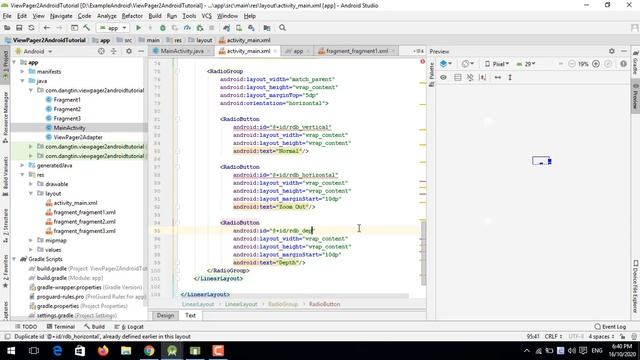
Task: Toggle the Palette vertical tab
Action: (431, 74)
